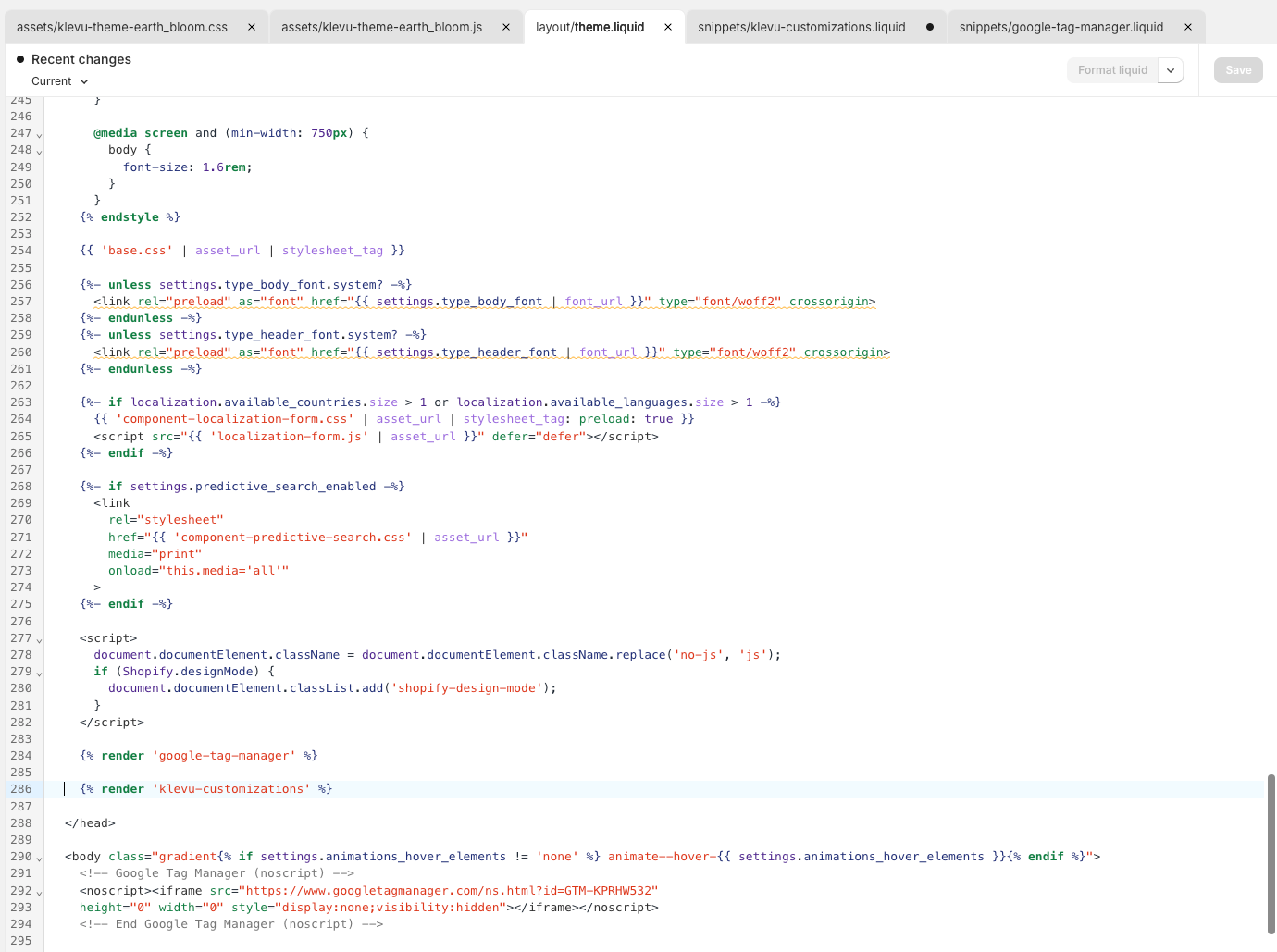The image size is (1277, 952).
Task: Click the Format liquid button
Action: point(1112,70)
